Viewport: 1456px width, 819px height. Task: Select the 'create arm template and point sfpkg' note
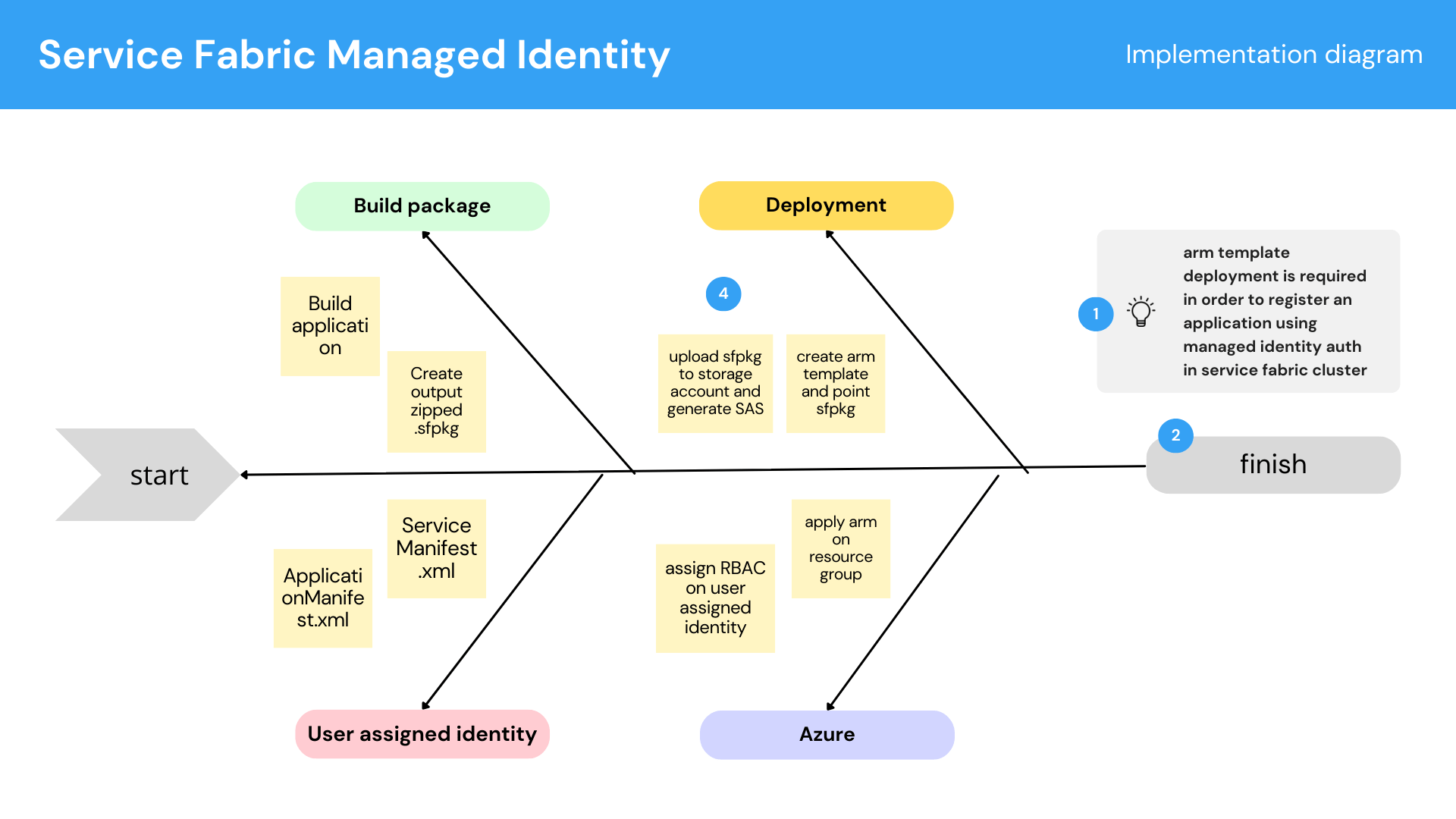pos(836,384)
